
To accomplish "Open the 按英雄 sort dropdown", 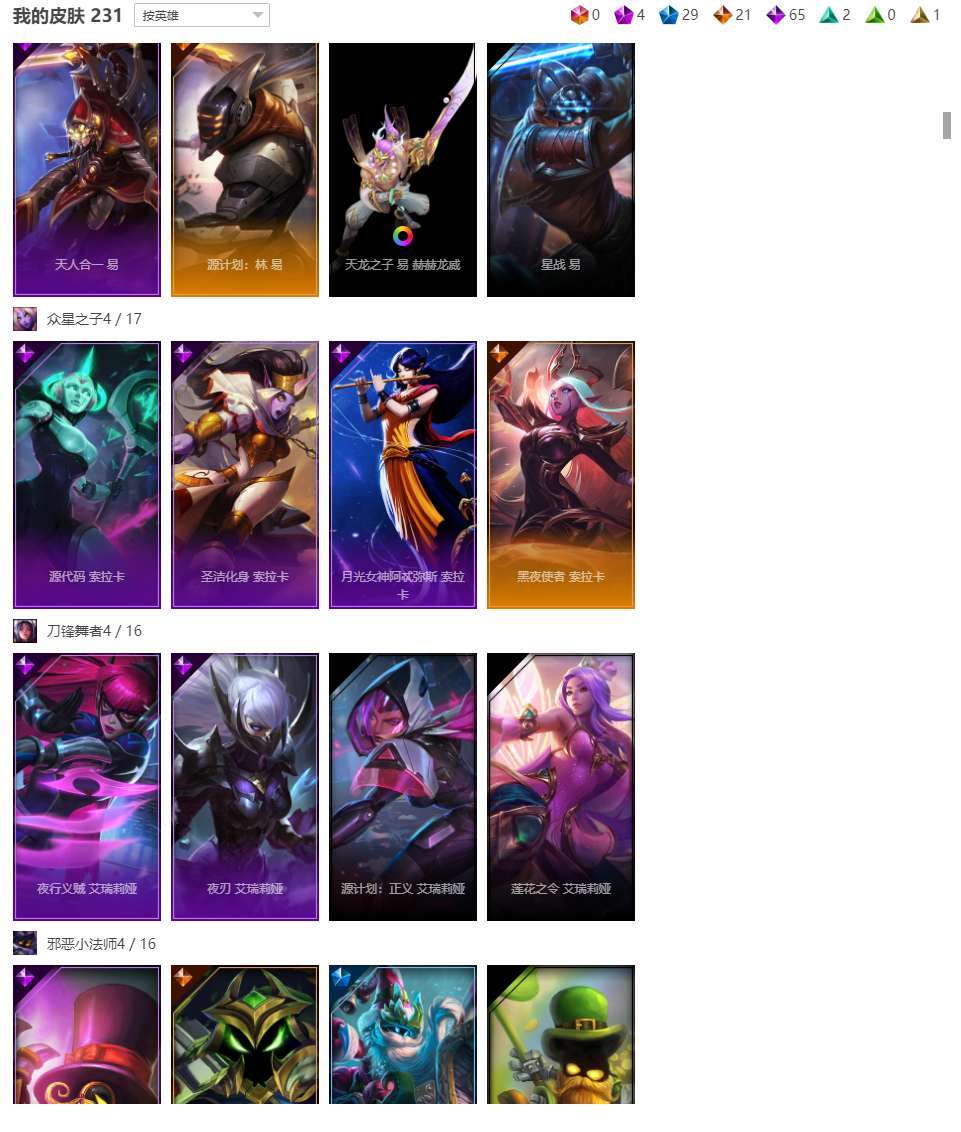I will pyautogui.click(x=201, y=15).
